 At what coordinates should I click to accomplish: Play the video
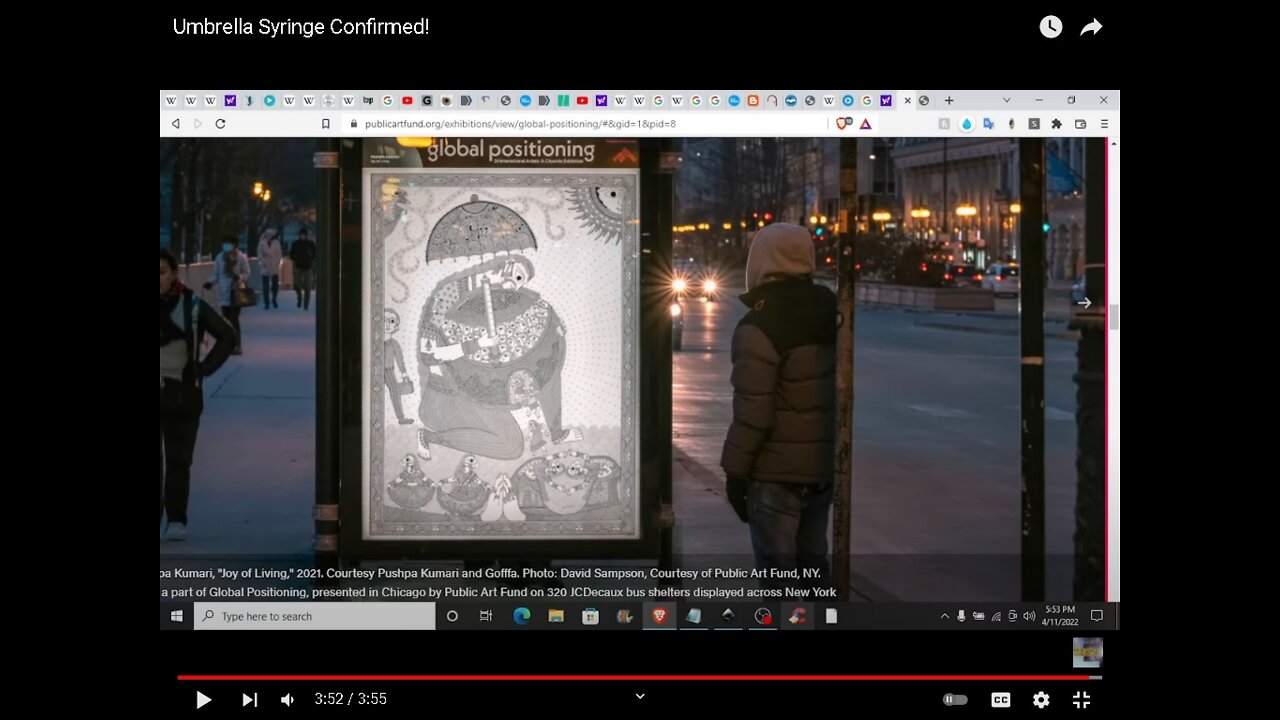pyautogui.click(x=203, y=700)
